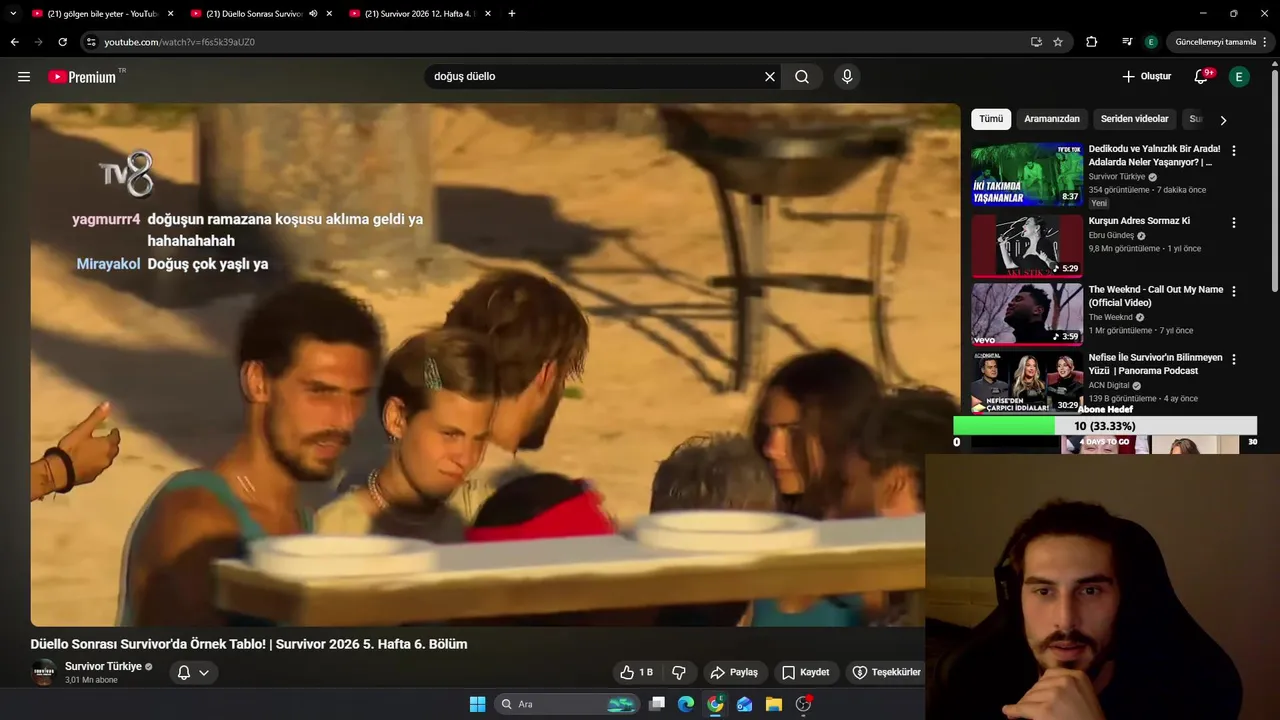
Task: Open Windows Start menu
Action: (478, 704)
